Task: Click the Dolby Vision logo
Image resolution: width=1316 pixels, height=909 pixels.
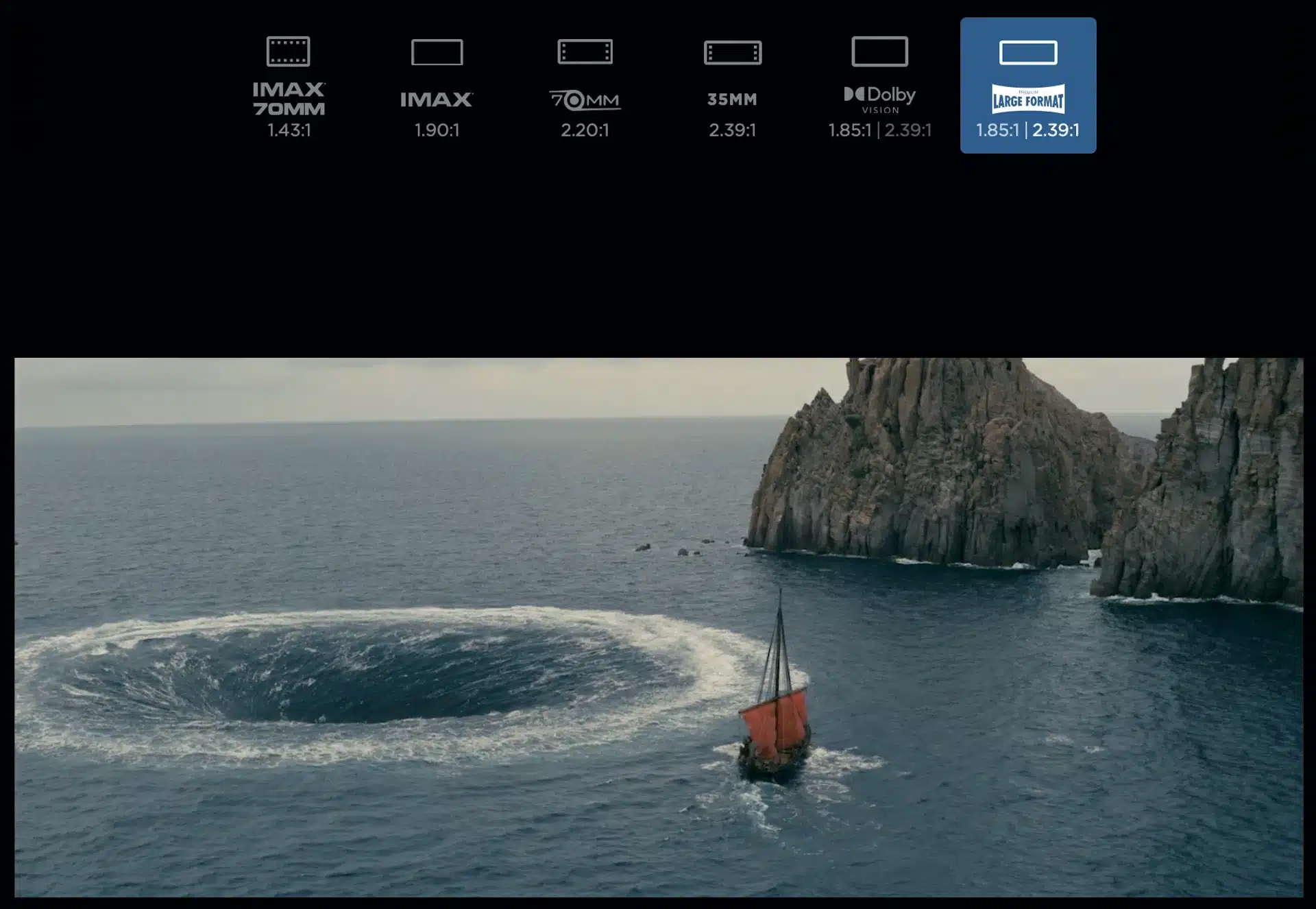Action: point(880,100)
